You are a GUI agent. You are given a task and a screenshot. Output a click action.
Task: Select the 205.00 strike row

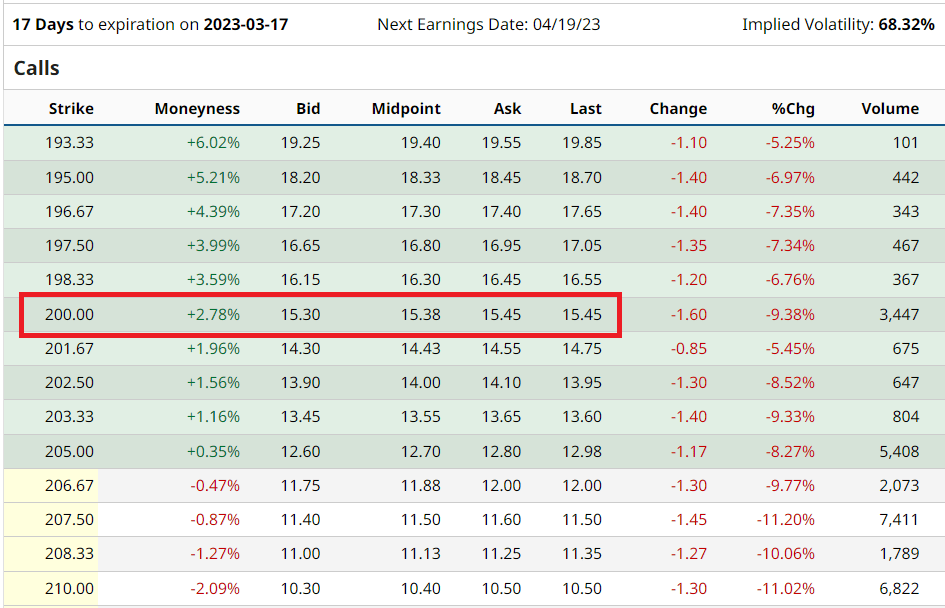click(x=70, y=451)
